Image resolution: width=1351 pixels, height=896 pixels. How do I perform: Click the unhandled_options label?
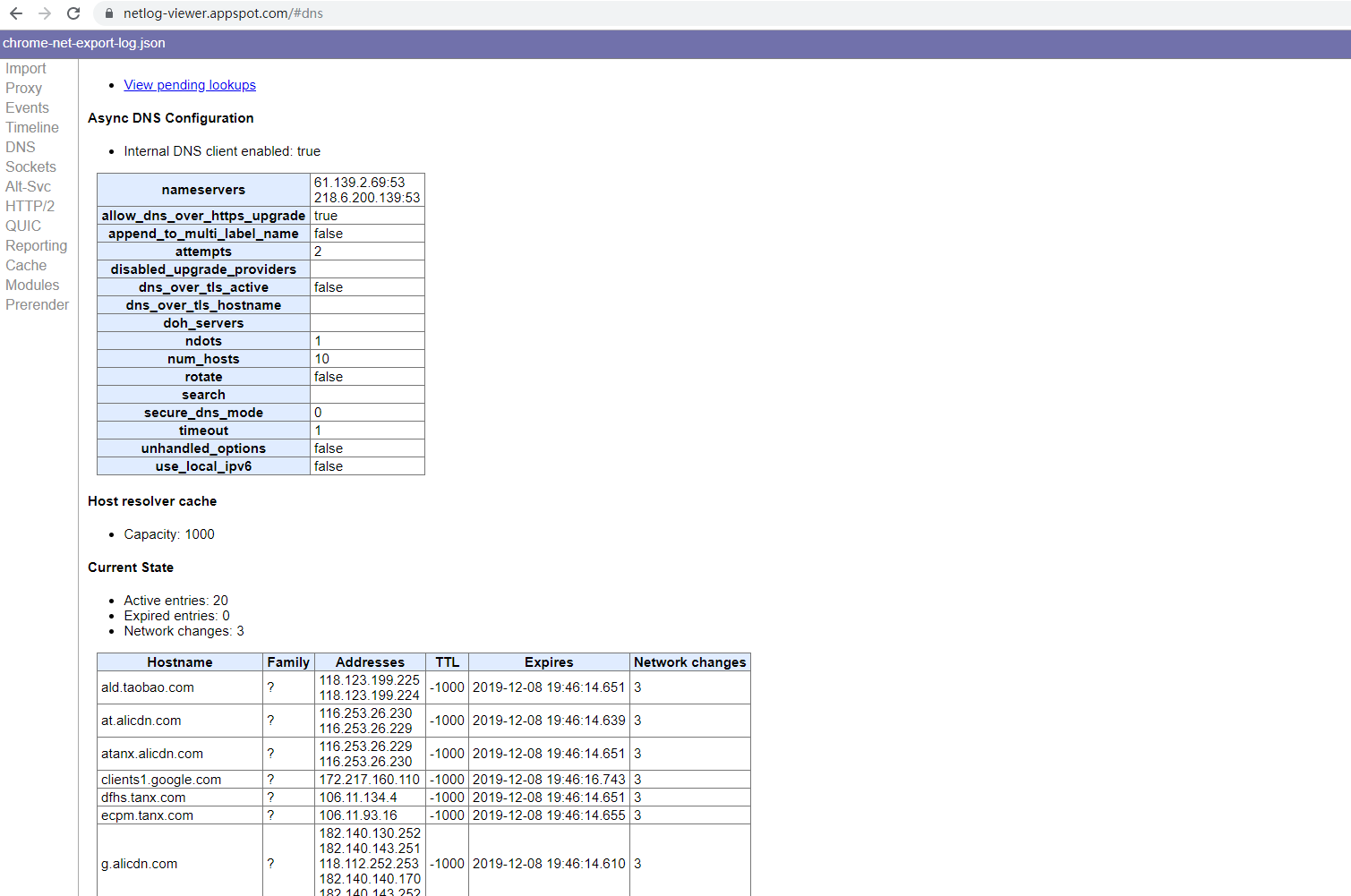point(203,448)
